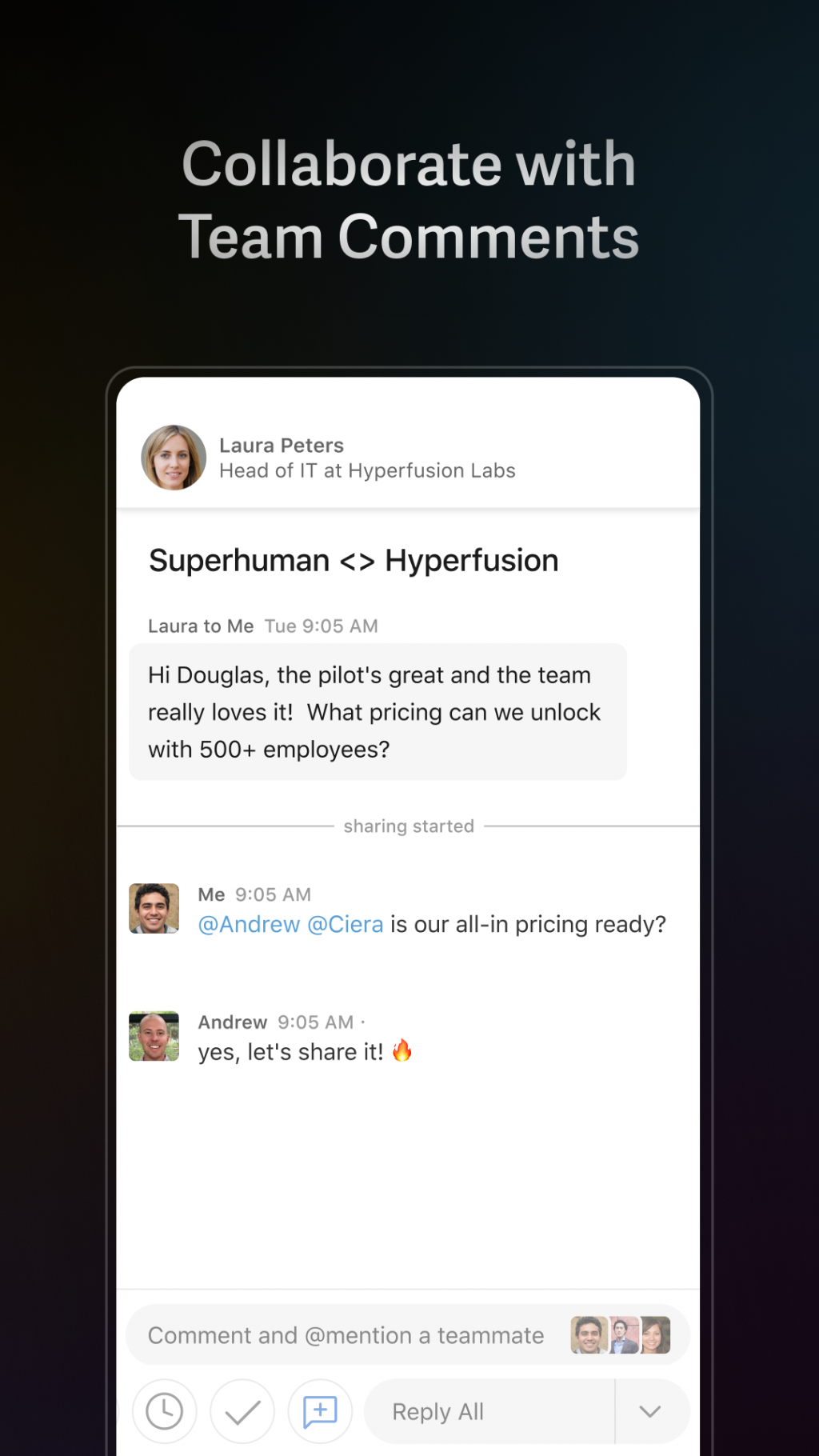Viewport: 819px width, 1456px height.
Task: Click the fire emoji in Andrew's comment
Action: tap(402, 1050)
